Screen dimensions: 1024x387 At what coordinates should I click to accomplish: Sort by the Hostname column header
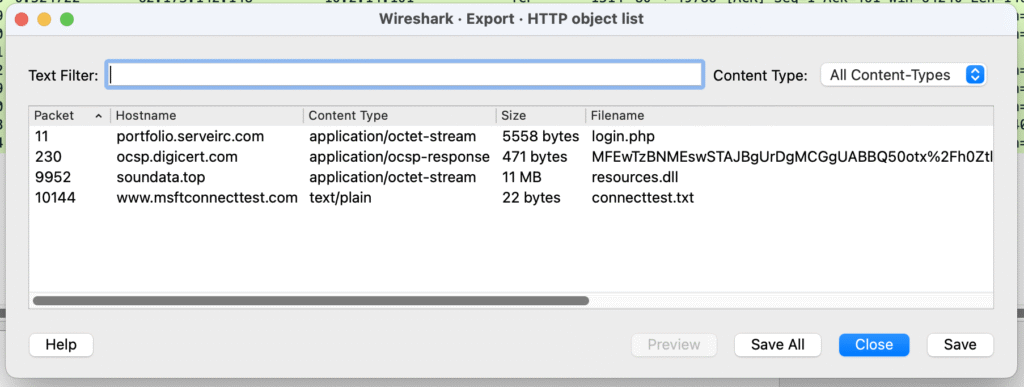pos(207,116)
